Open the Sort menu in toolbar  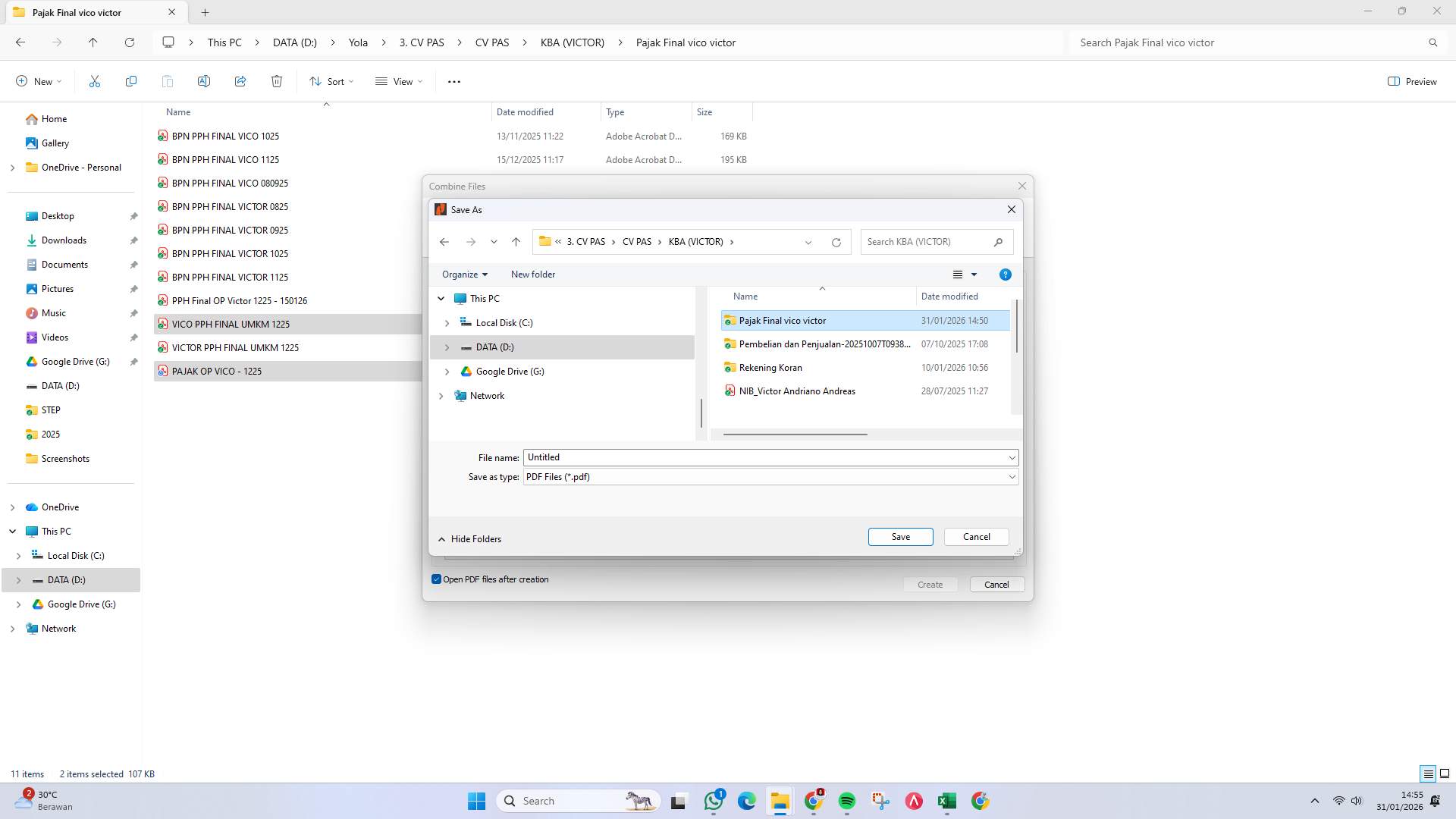click(331, 81)
